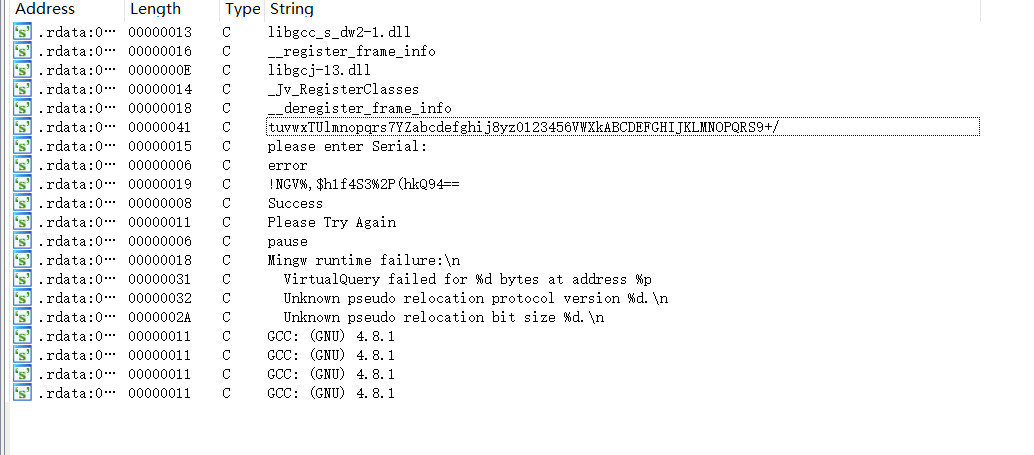The image size is (1034, 455).
Task: Click the string icon beside libgcc_s_dw2-1.dll
Action: click(x=22, y=32)
